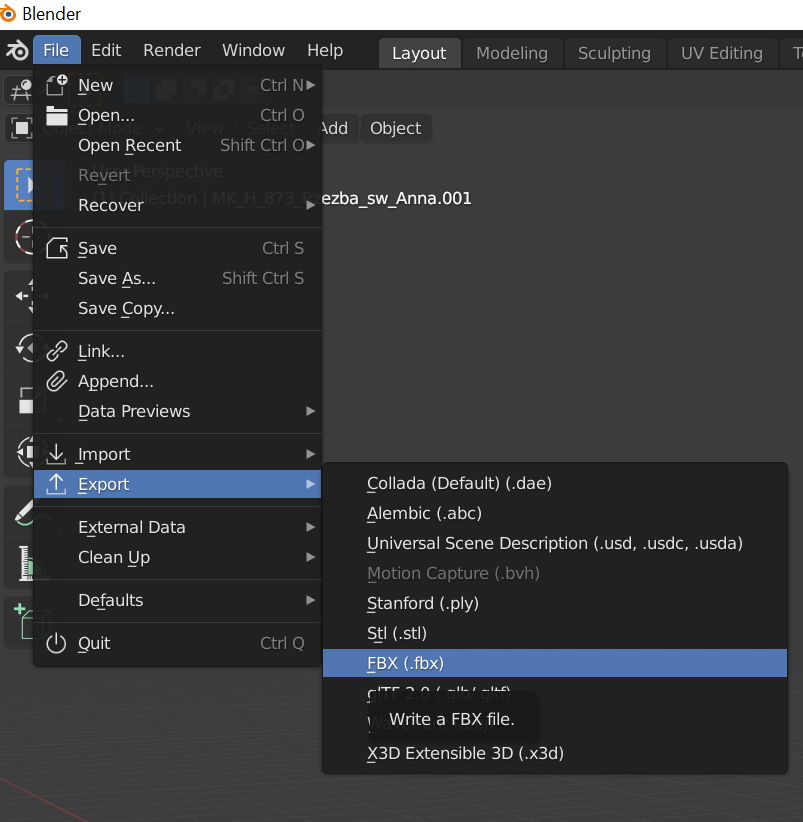Viewport: 803px width, 822px height.
Task: Choose Save As... entry
Action: click(178, 278)
